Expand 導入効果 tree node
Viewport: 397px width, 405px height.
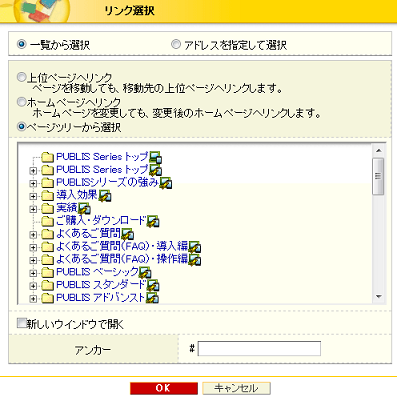(x=33, y=196)
